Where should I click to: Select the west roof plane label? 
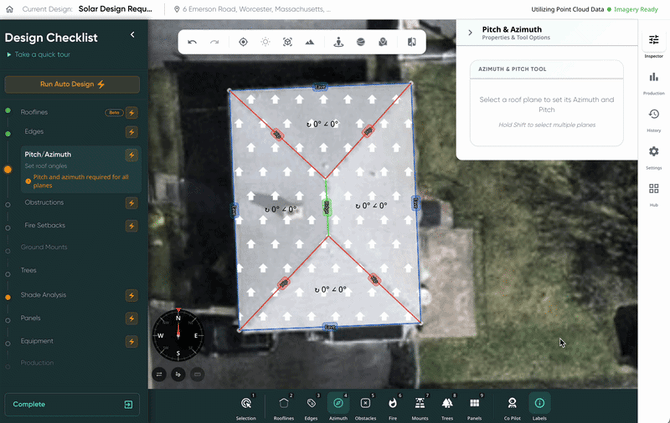pos(280,209)
